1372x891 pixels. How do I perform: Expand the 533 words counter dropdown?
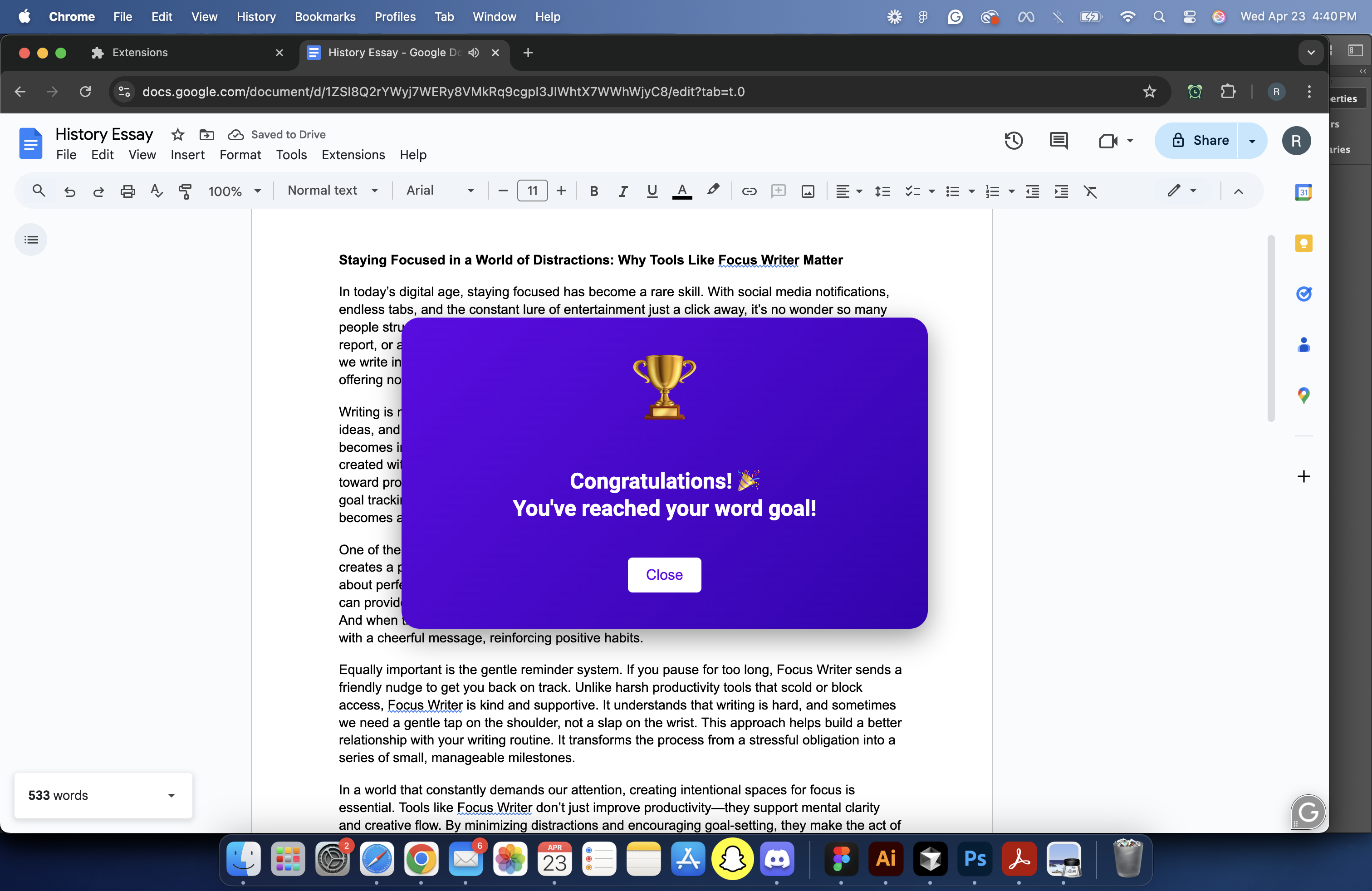coord(171,795)
